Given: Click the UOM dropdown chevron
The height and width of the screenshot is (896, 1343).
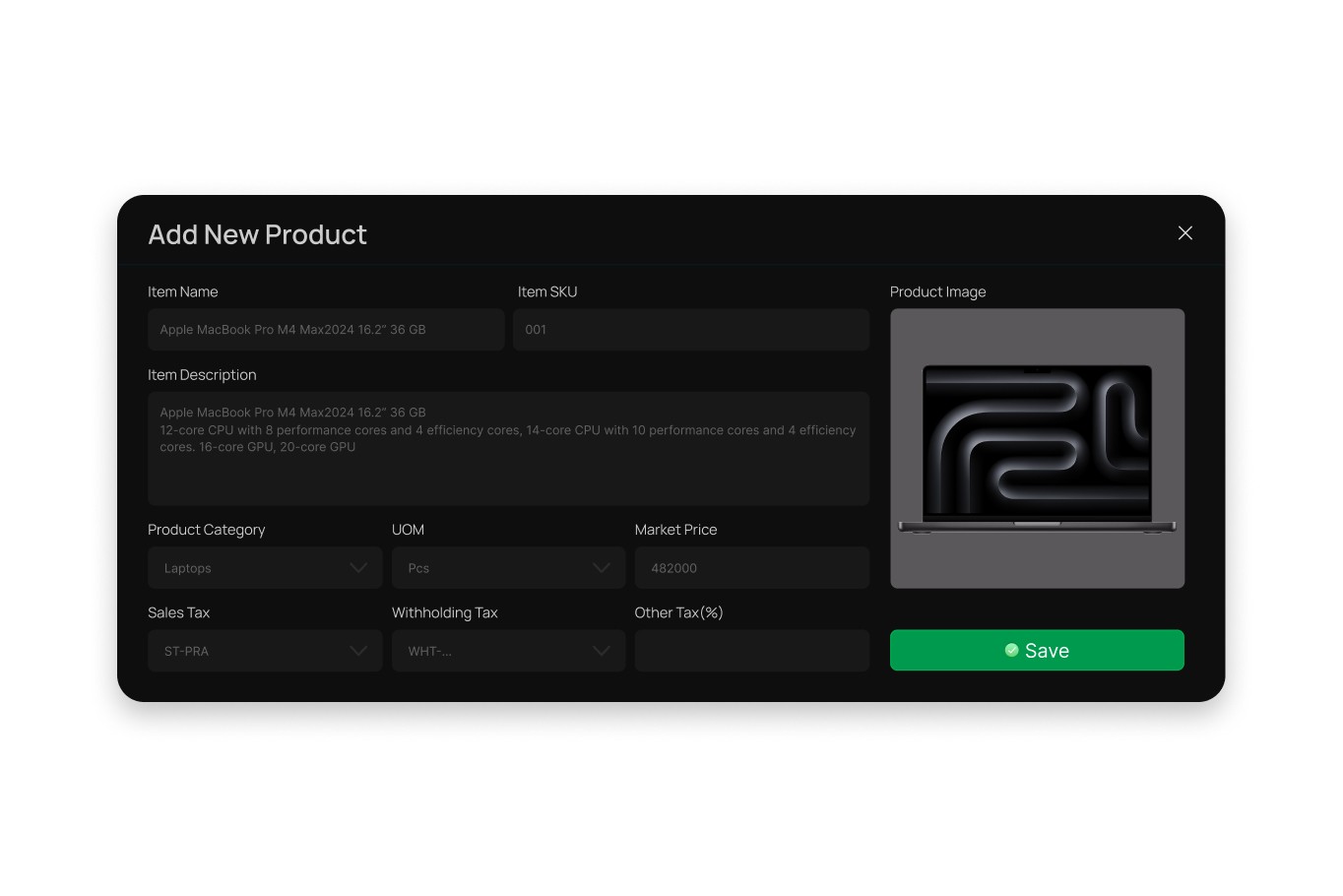Looking at the screenshot, I should [602, 568].
